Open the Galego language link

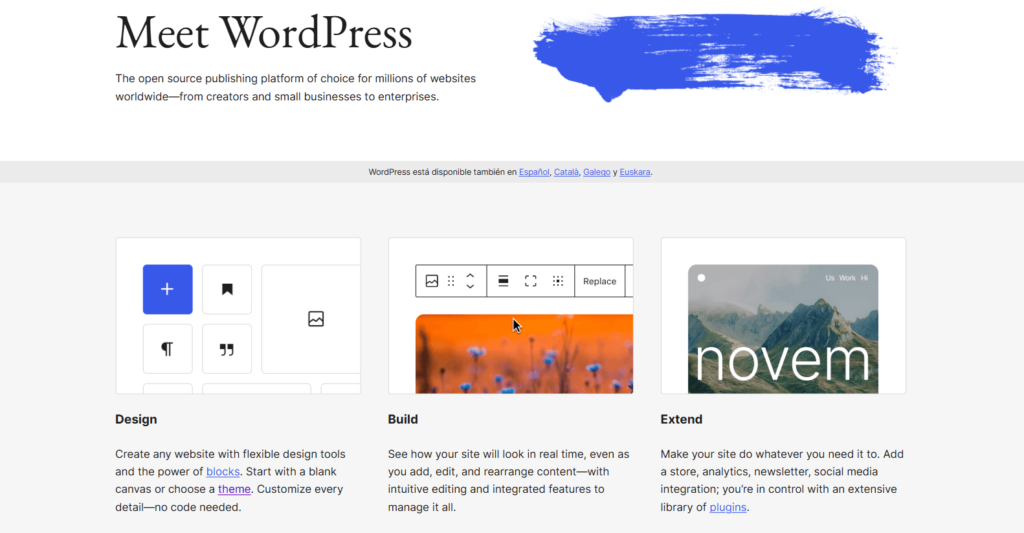596,172
